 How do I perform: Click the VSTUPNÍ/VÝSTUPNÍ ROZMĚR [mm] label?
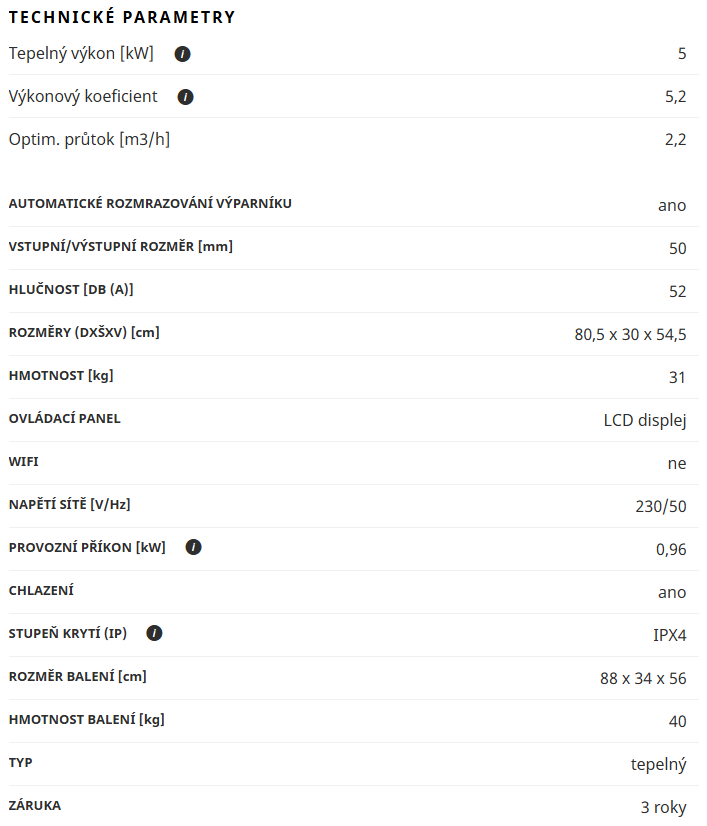click(x=121, y=247)
